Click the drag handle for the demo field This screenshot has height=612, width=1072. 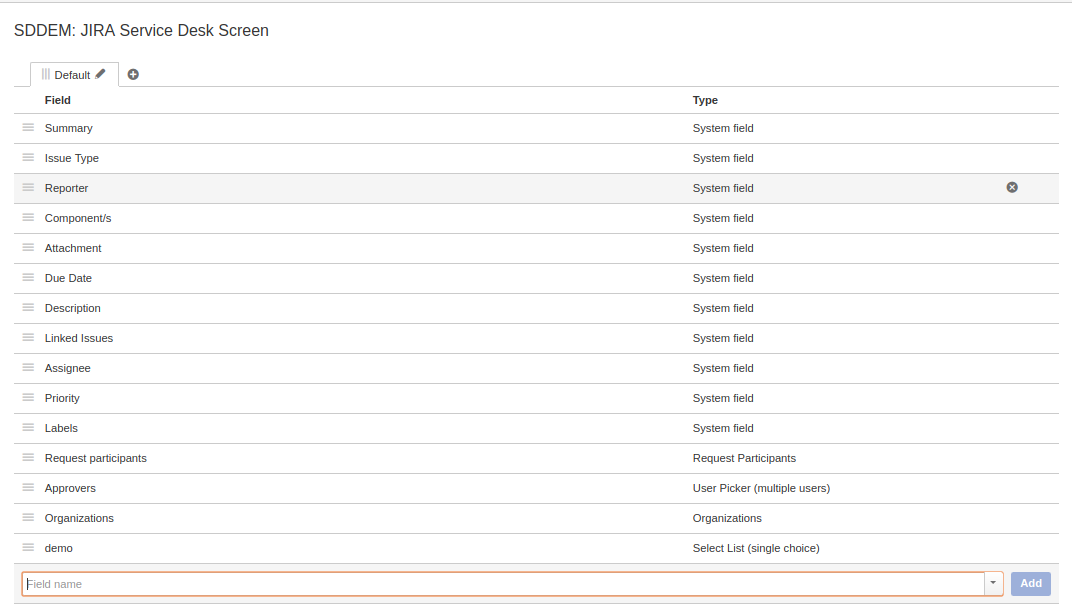click(x=28, y=547)
